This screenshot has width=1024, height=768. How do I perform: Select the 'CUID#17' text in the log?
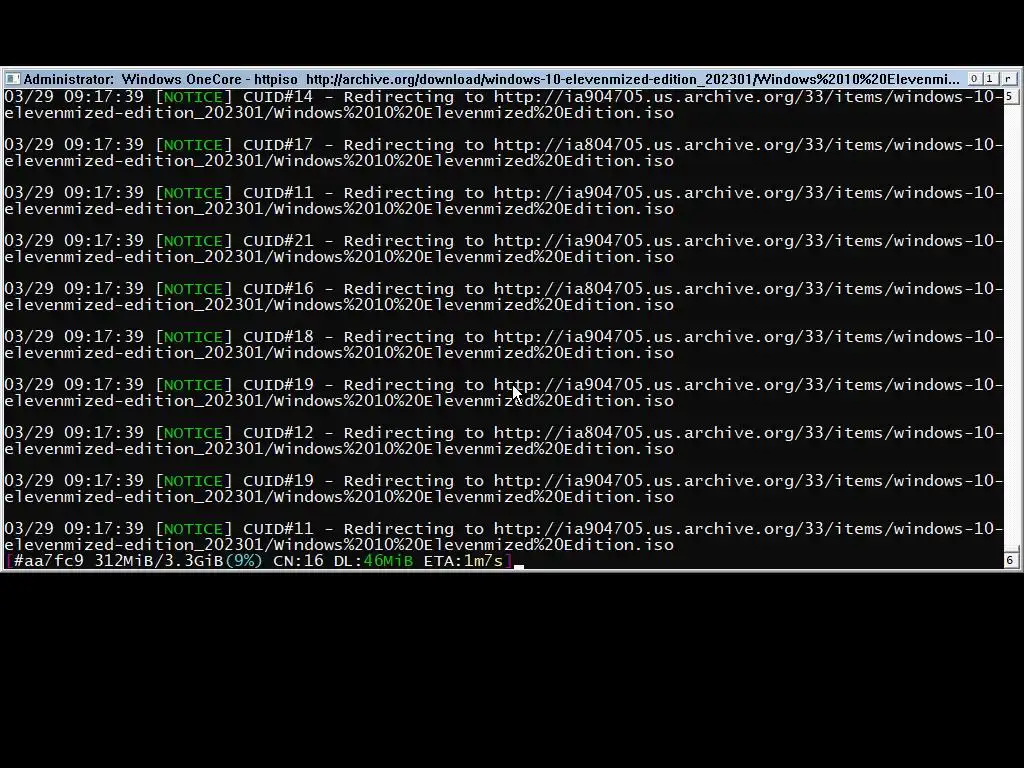[278, 145]
